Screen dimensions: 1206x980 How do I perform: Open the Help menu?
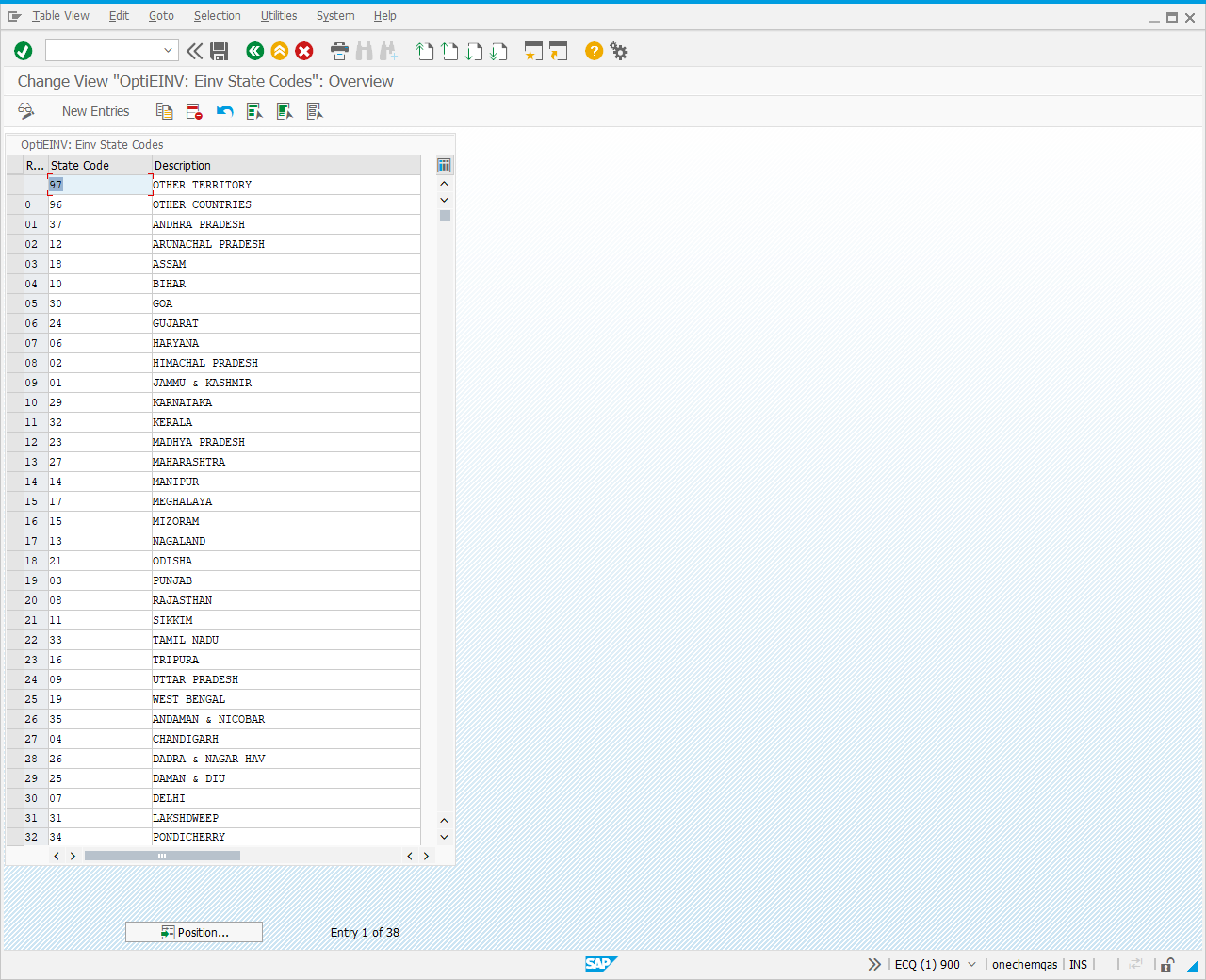[x=384, y=16]
